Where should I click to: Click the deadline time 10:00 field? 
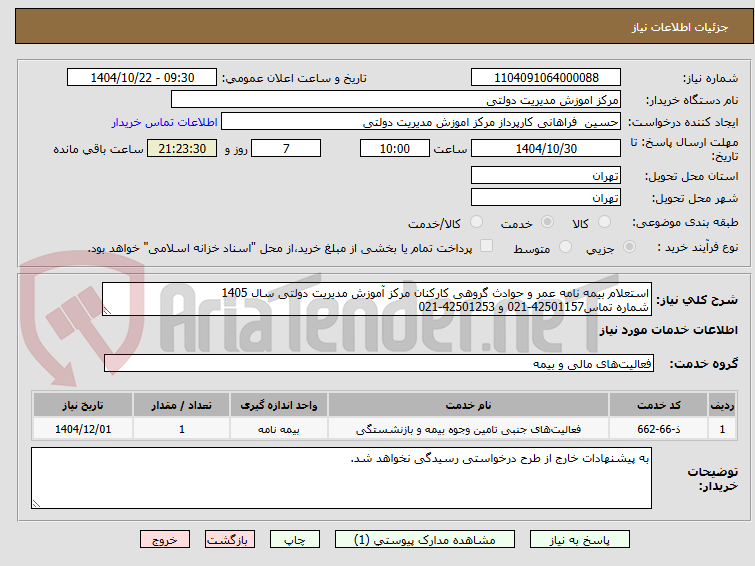395,148
